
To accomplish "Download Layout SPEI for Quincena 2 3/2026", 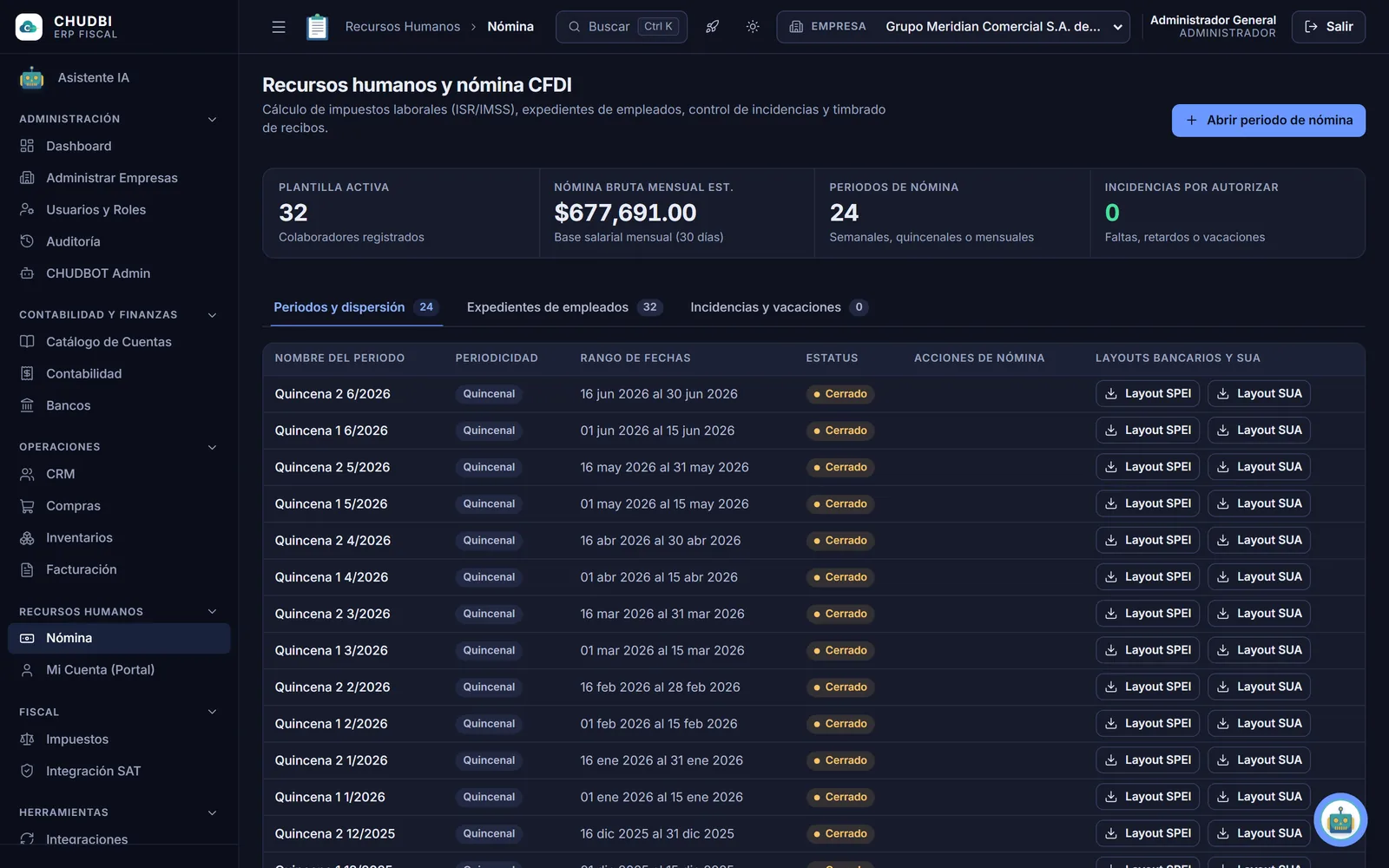I will click(x=1148, y=614).
